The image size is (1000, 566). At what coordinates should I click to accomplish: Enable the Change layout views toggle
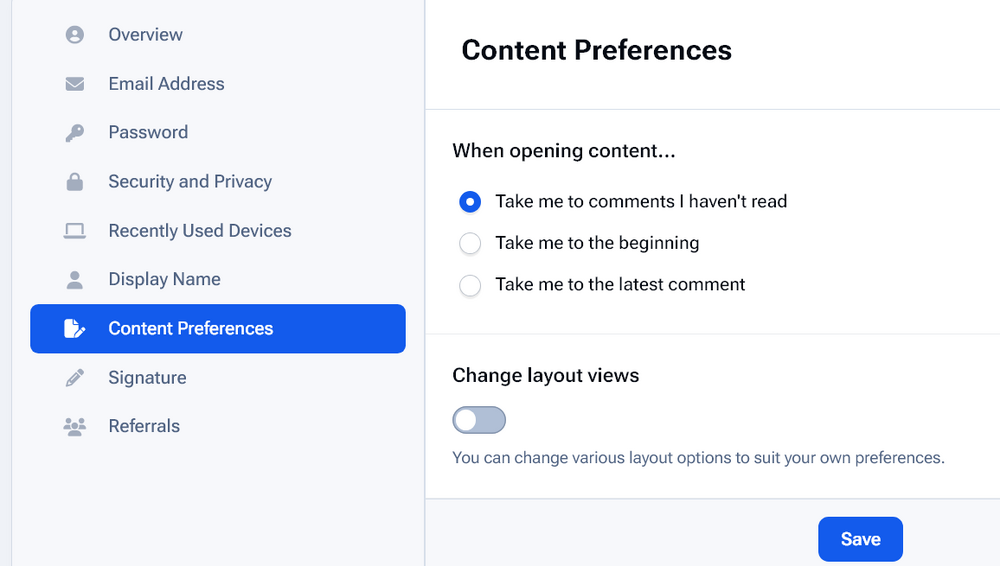479,420
